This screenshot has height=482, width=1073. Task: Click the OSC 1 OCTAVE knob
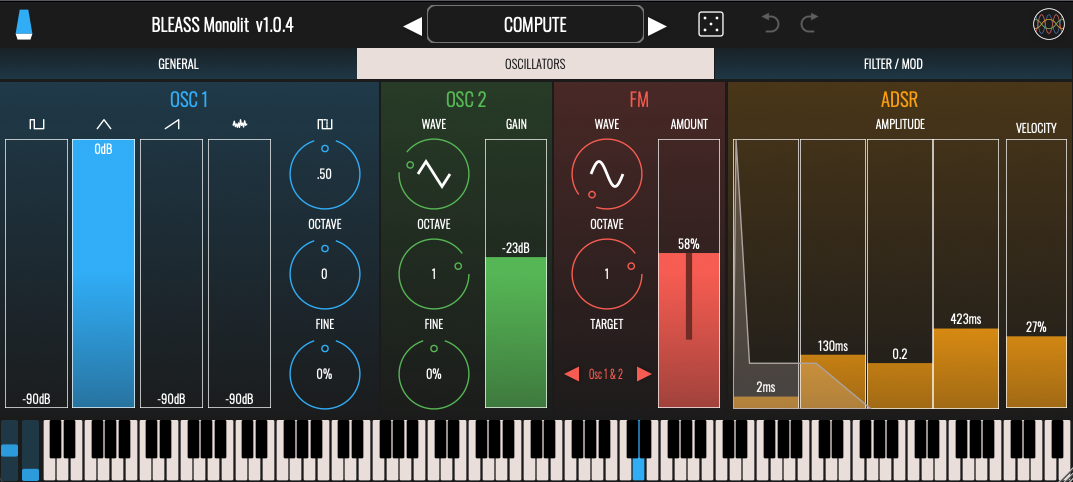click(x=324, y=274)
